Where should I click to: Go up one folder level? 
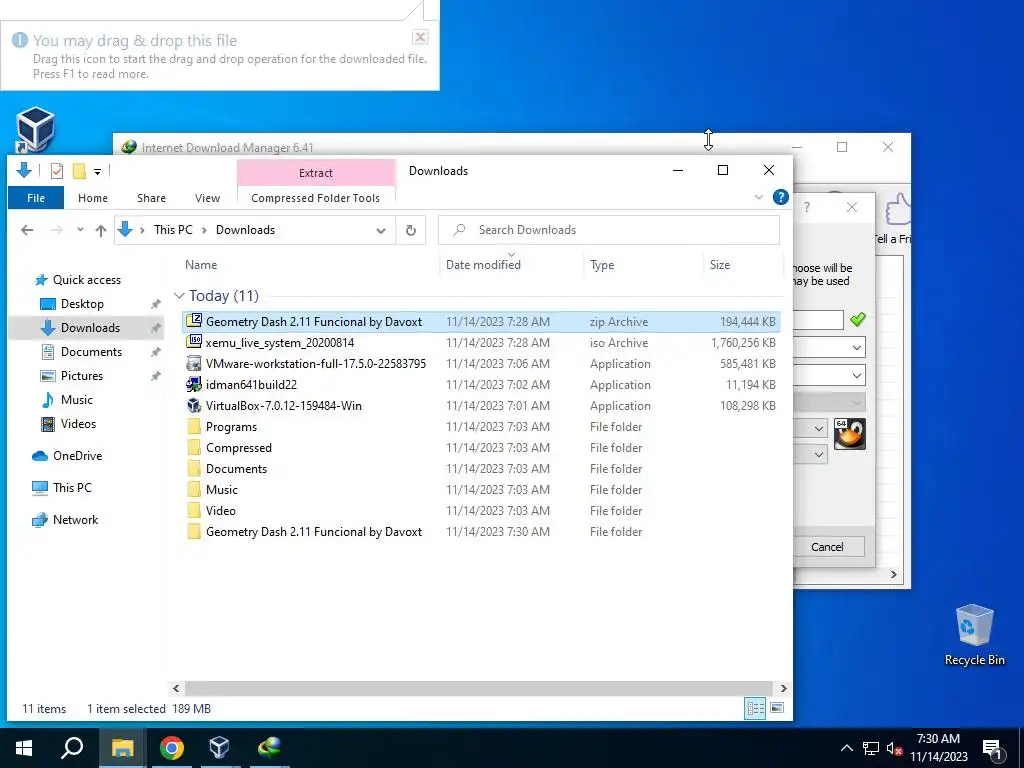pos(101,230)
